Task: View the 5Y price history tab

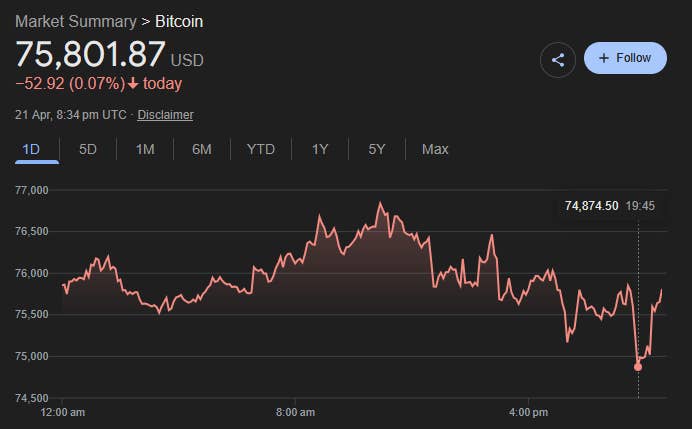Action: click(x=377, y=150)
